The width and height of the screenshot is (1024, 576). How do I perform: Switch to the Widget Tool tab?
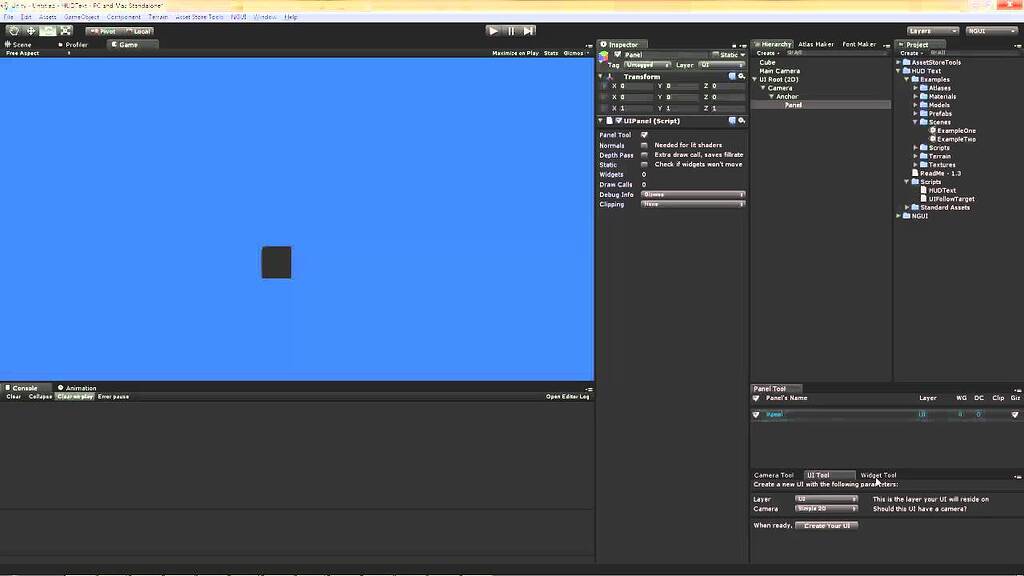pyautogui.click(x=878, y=475)
